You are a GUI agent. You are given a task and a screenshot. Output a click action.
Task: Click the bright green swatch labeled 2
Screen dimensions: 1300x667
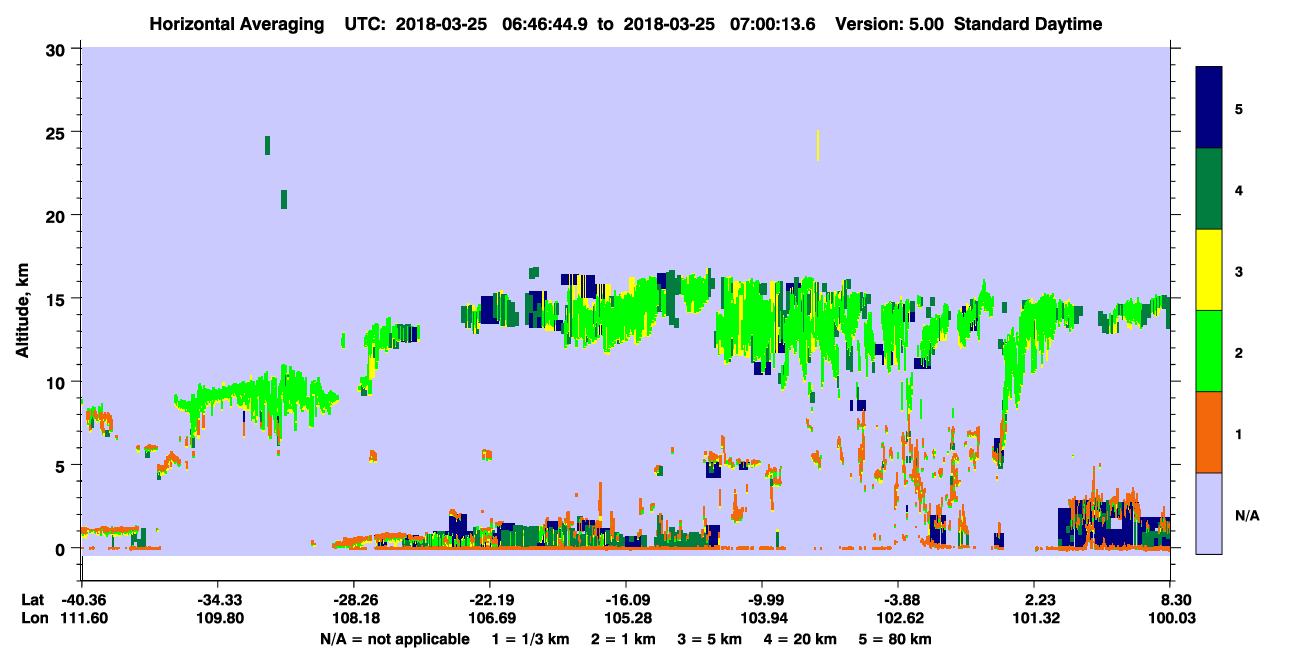point(1209,351)
